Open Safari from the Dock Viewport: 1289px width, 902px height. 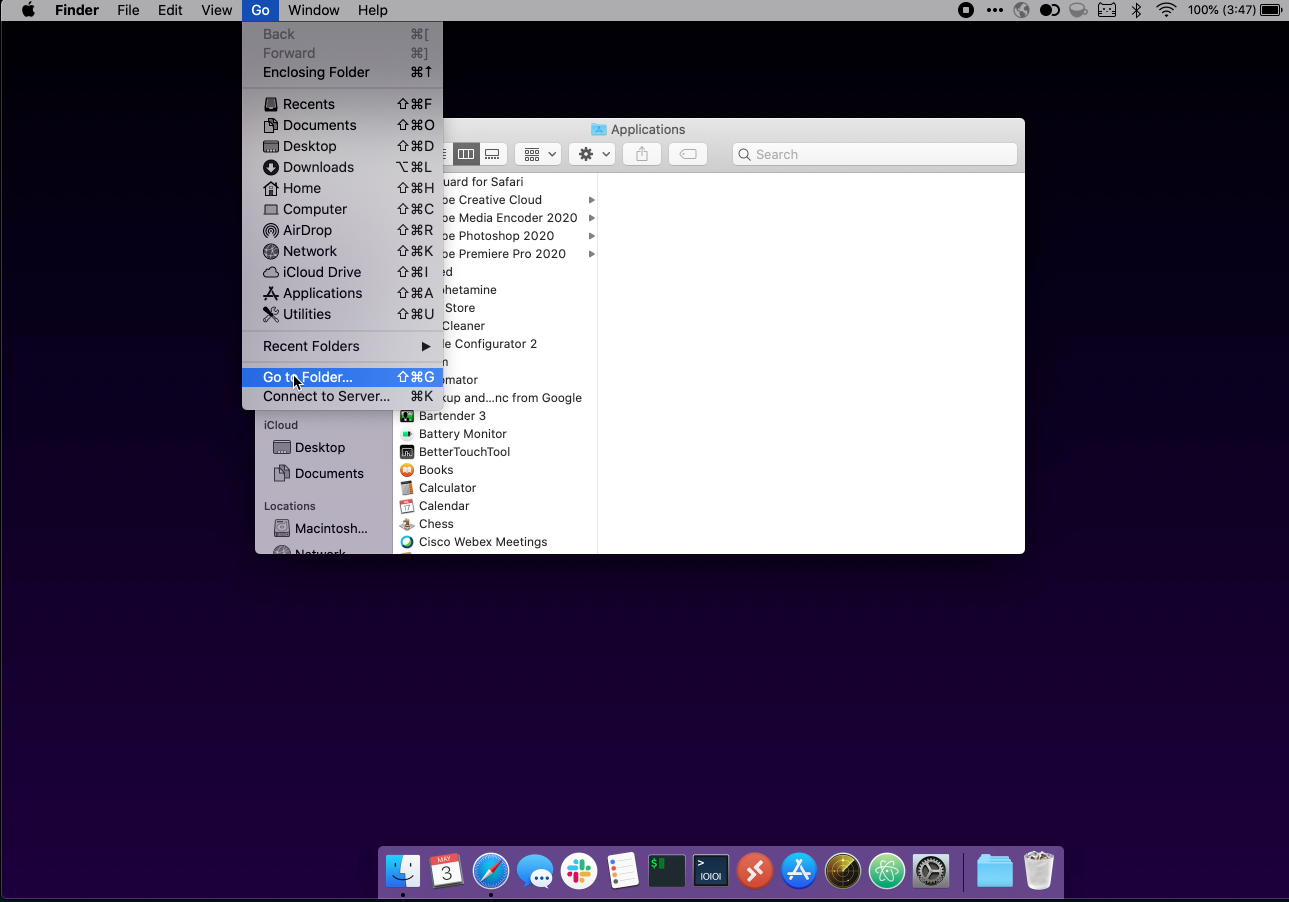(x=491, y=871)
